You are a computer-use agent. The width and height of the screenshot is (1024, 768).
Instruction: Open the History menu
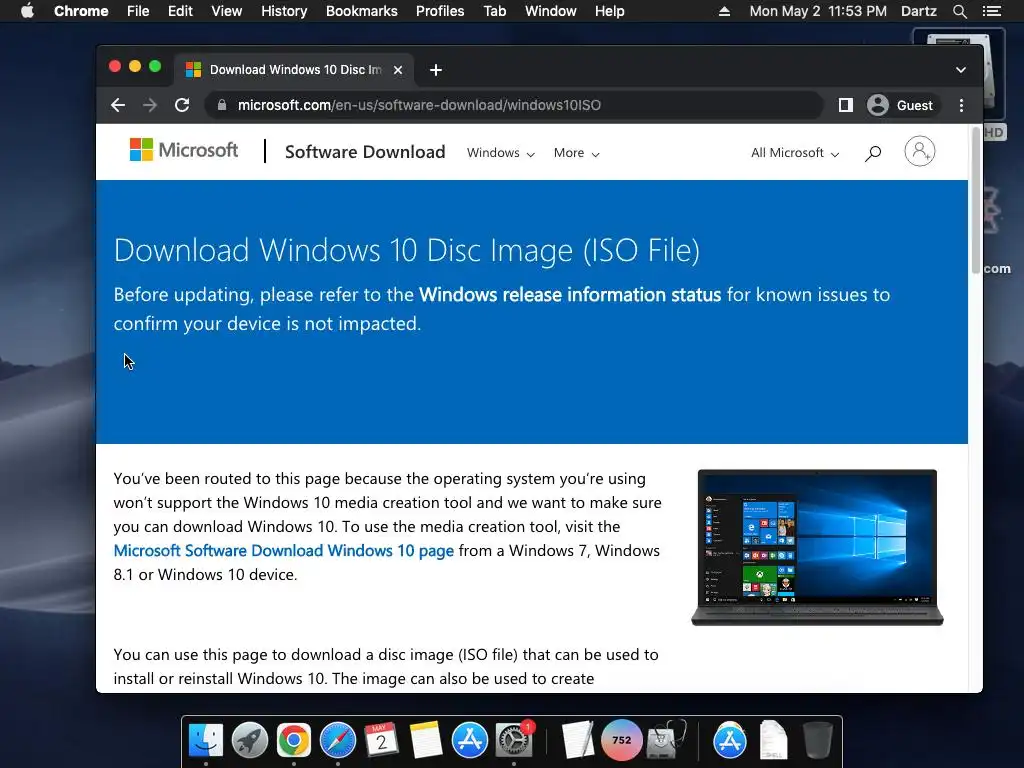tap(284, 11)
